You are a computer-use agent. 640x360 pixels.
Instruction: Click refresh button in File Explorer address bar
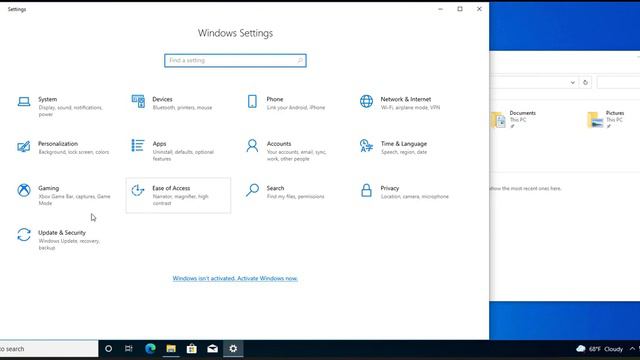pyautogui.click(x=585, y=82)
